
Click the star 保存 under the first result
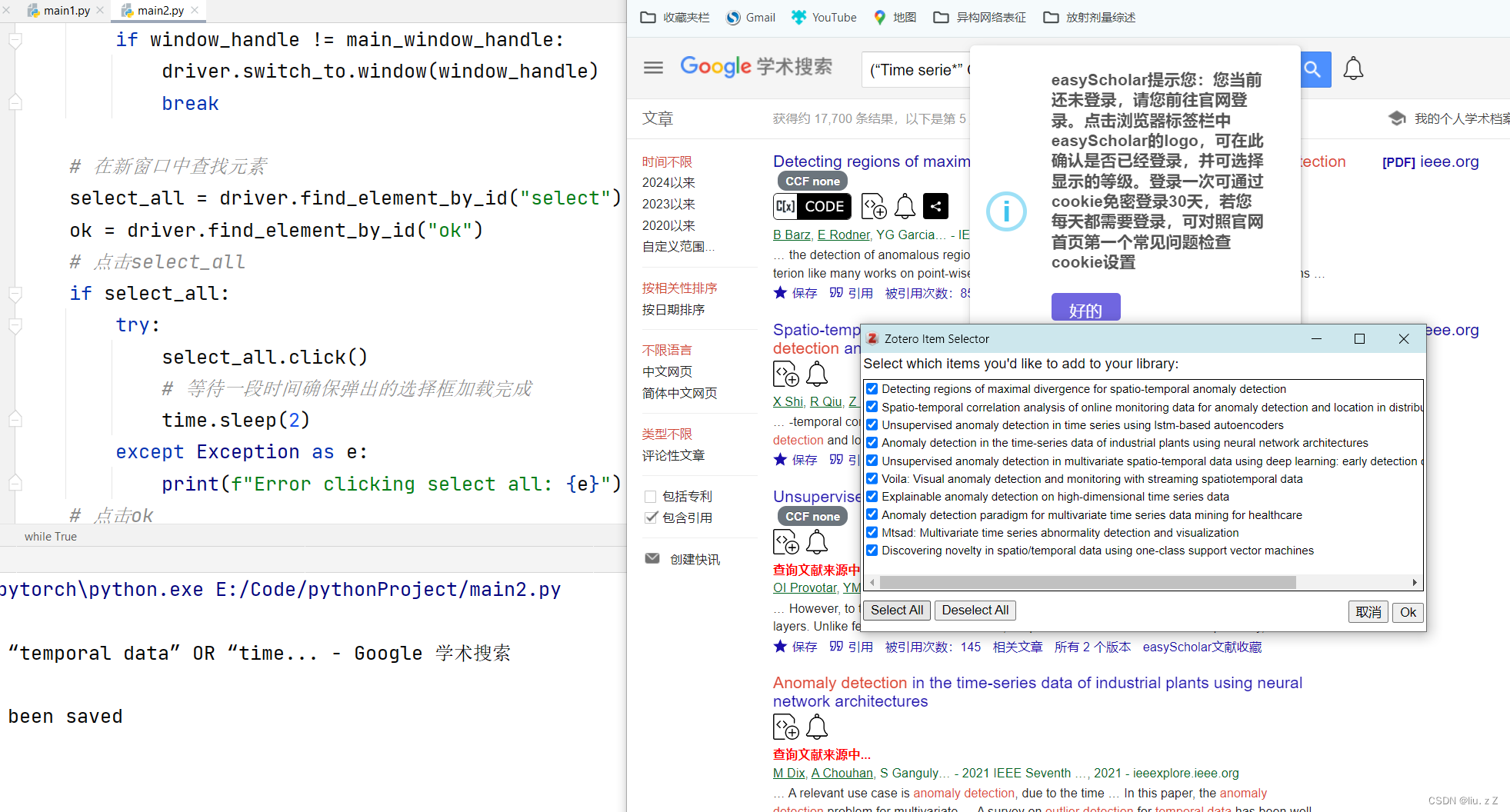tap(795, 293)
